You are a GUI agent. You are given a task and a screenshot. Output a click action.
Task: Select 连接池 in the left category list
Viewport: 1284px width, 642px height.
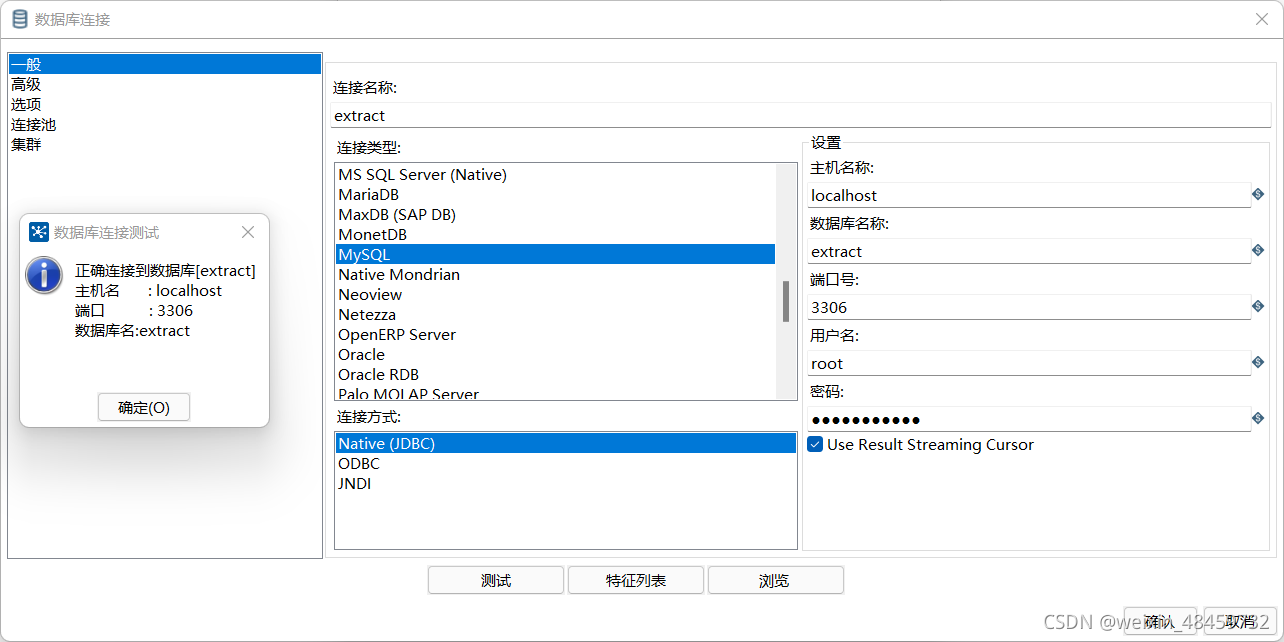(x=165, y=124)
